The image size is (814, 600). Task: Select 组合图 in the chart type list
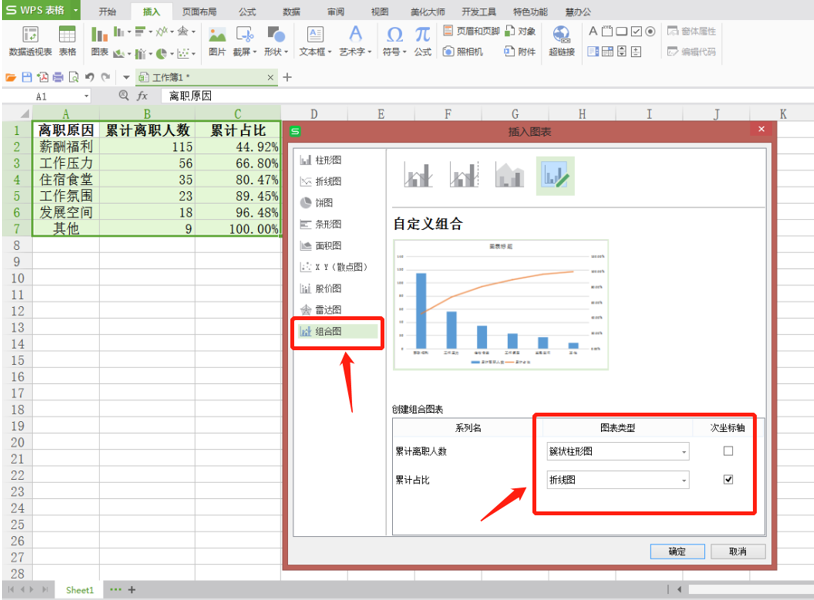(338, 331)
